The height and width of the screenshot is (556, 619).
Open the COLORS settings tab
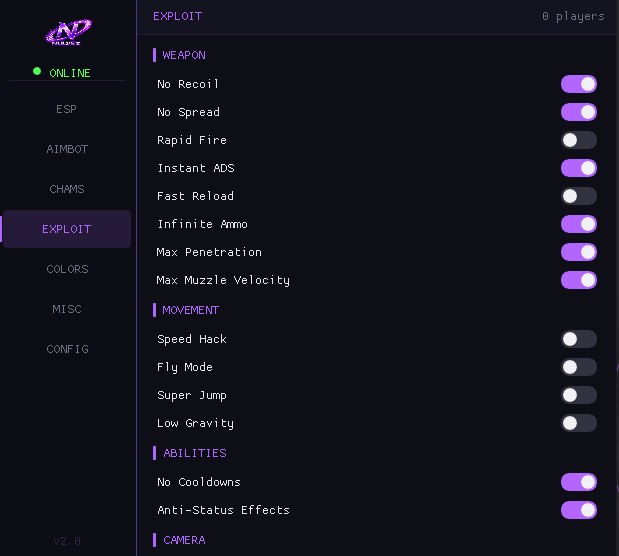pyautogui.click(x=66, y=269)
